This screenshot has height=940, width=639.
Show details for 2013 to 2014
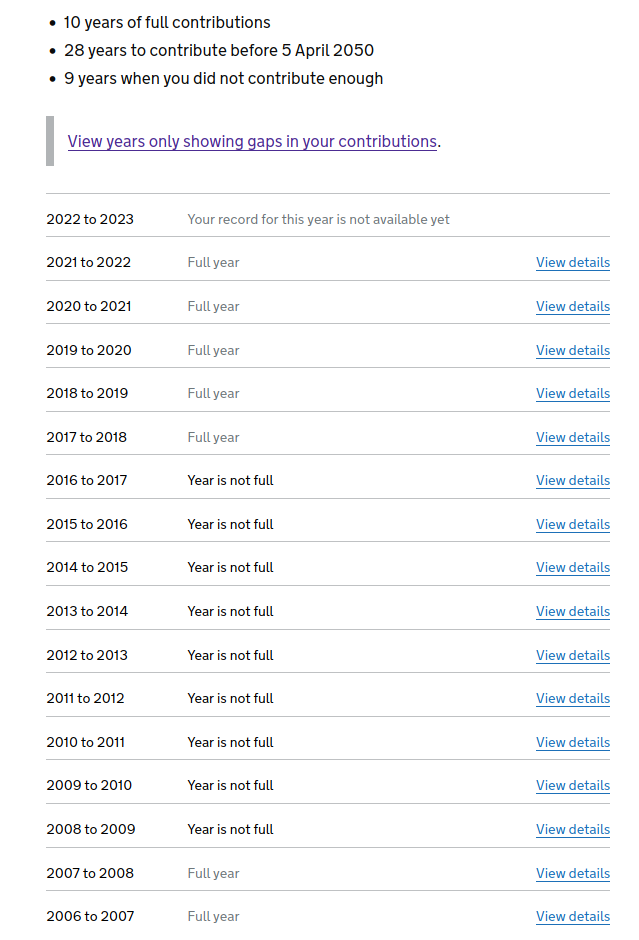coord(572,612)
